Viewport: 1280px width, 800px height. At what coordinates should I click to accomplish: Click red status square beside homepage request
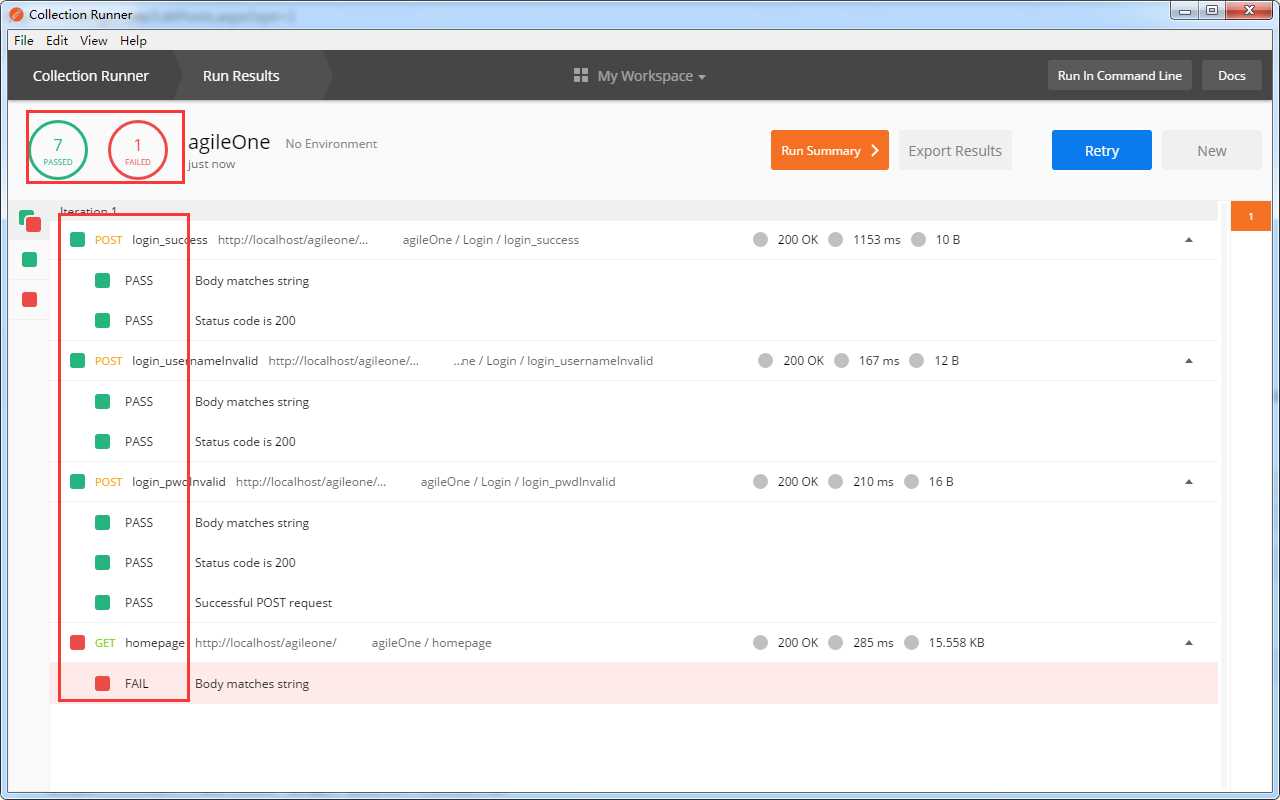[78, 643]
